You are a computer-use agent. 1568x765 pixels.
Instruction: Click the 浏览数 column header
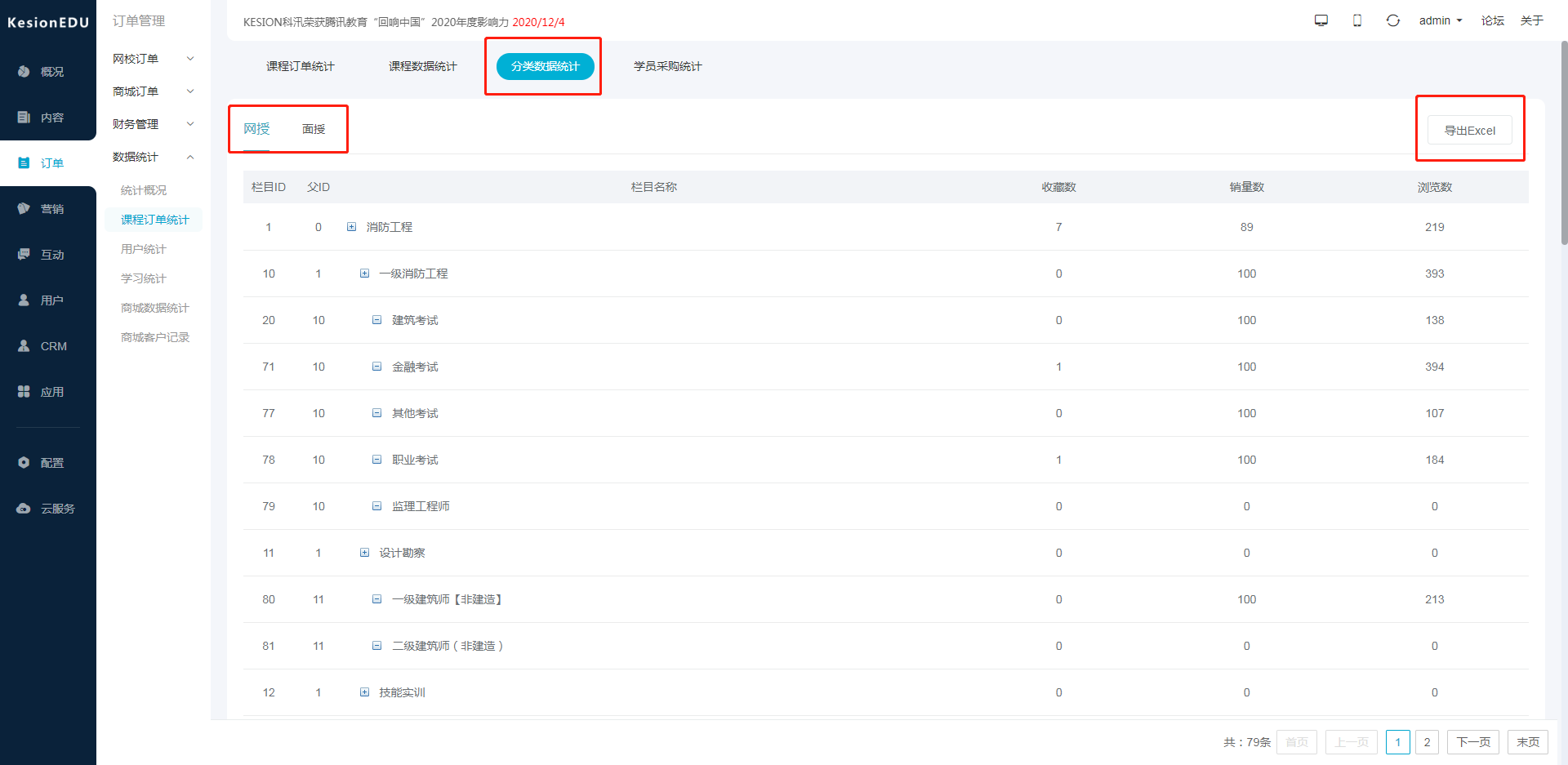click(x=1435, y=187)
